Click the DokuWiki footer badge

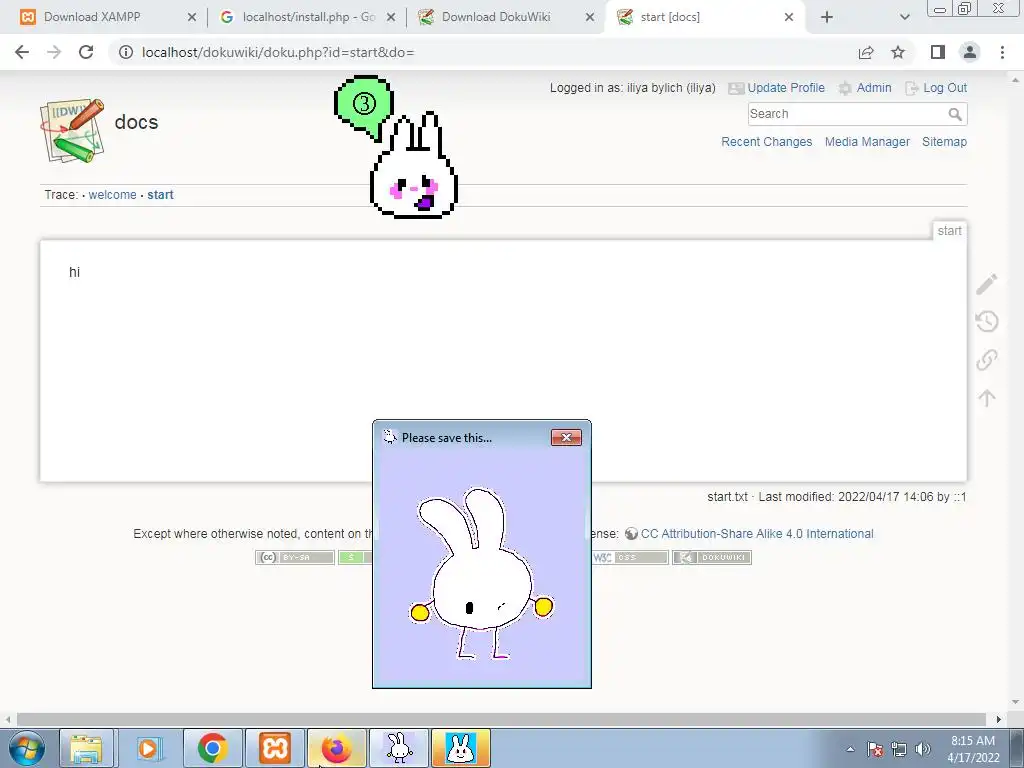pos(712,557)
